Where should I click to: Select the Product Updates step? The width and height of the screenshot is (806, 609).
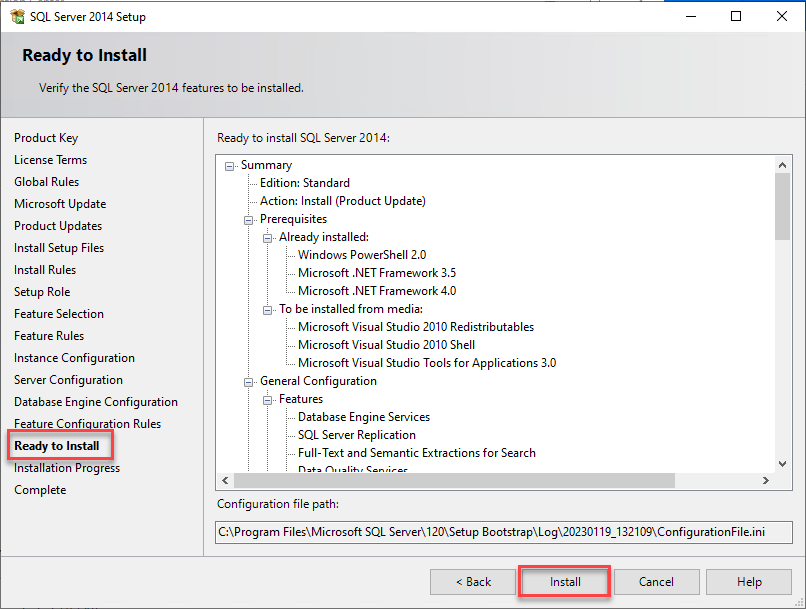pyautogui.click(x=58, y=226)
